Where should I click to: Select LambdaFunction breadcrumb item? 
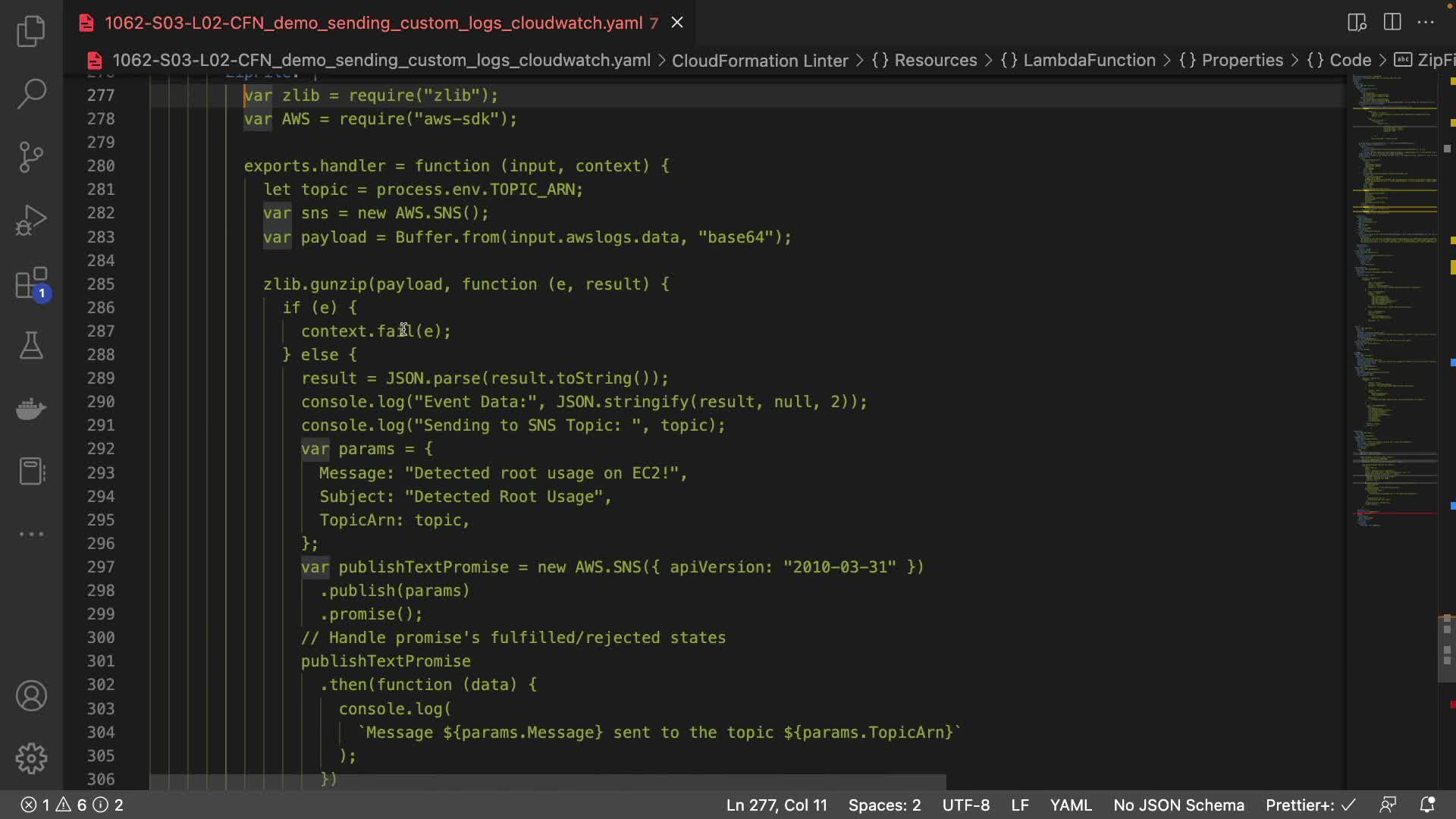tap(1089, 60)
